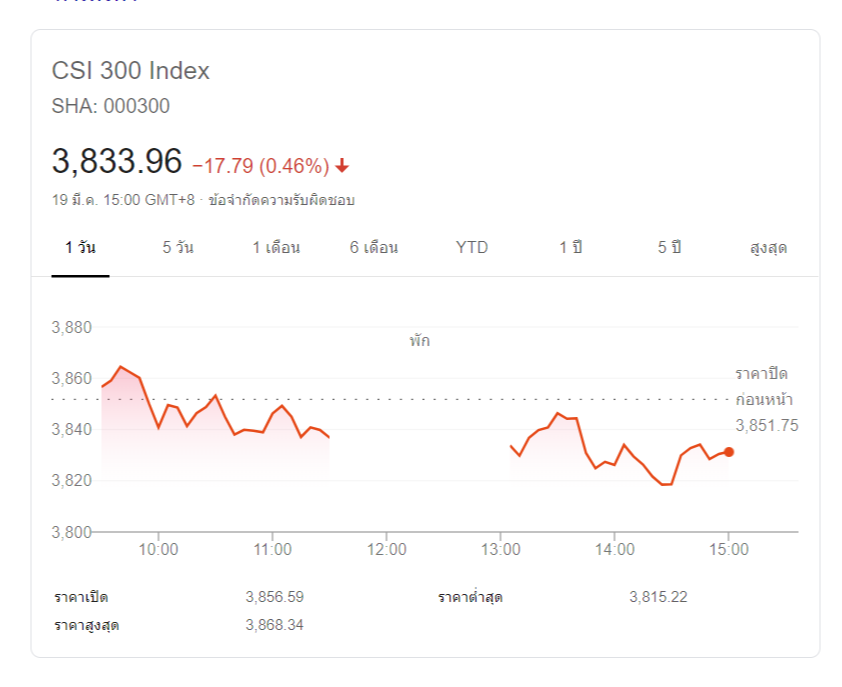
Task: Click the พัก break label on the chart
Action: [x=419, y=341]
